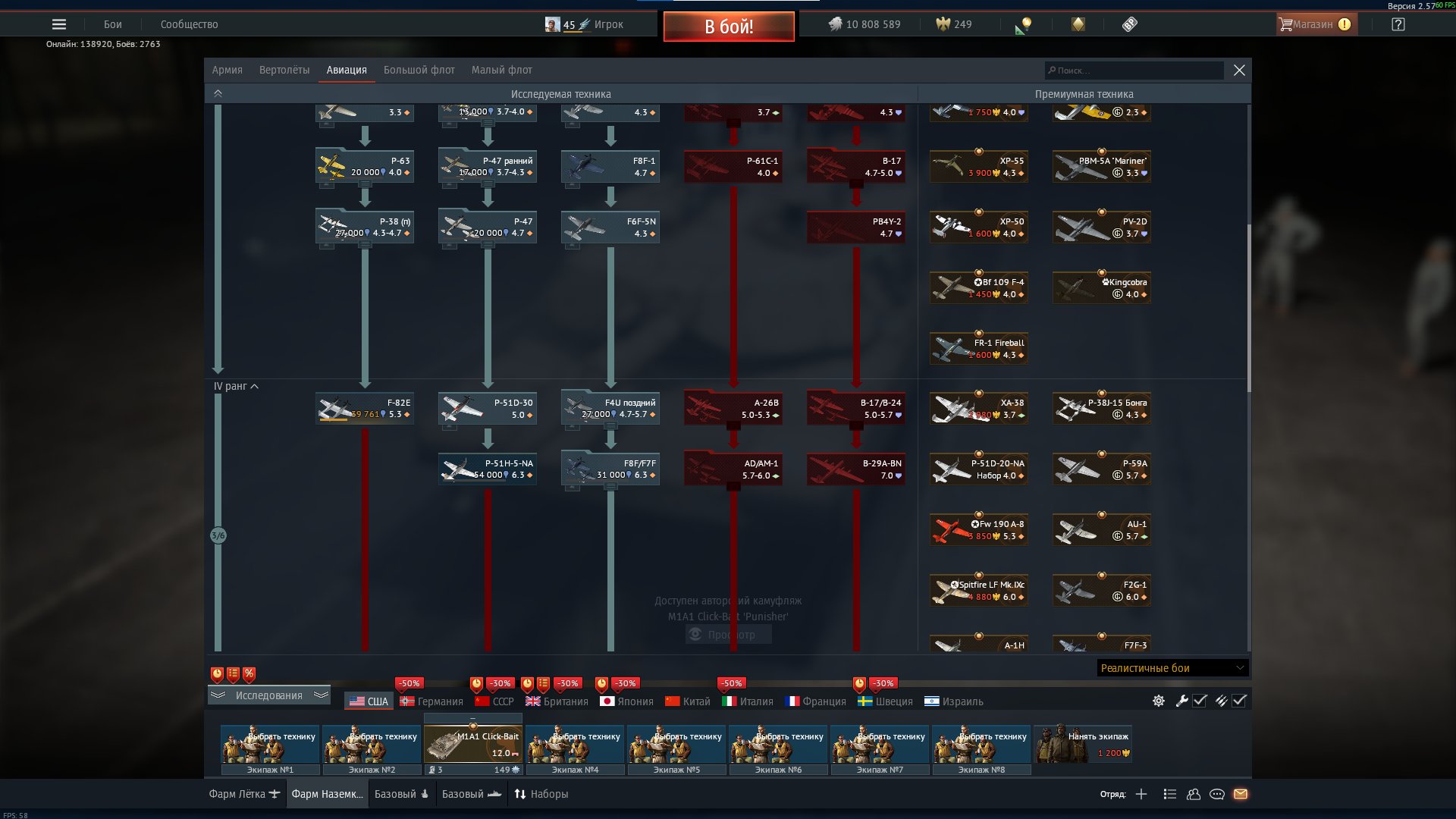1456x819 pixels.
Task: Click the orders list icon above Исследования
Action: (x=233, y=674)
